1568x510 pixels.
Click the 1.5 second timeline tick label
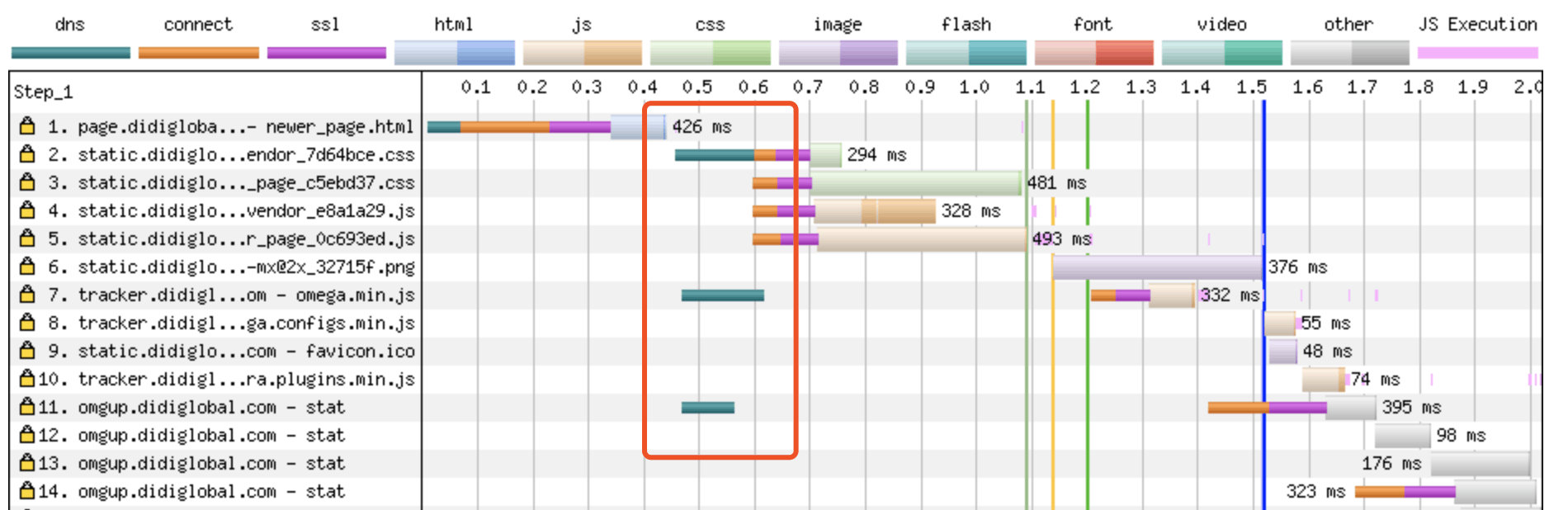1251,87
